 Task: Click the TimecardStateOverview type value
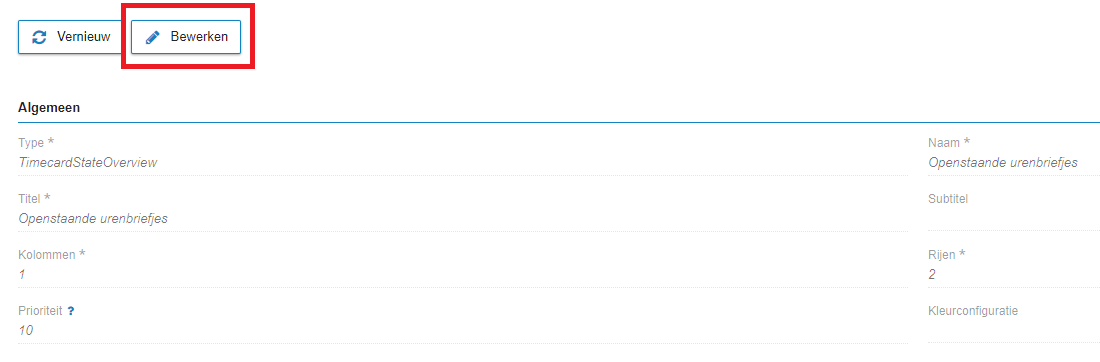click(x=88, y=163)
